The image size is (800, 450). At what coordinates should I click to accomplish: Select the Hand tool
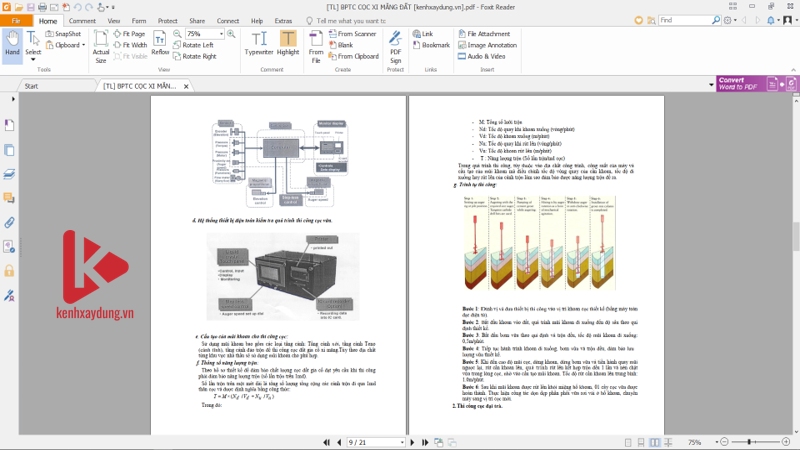[x=12, y=43]
